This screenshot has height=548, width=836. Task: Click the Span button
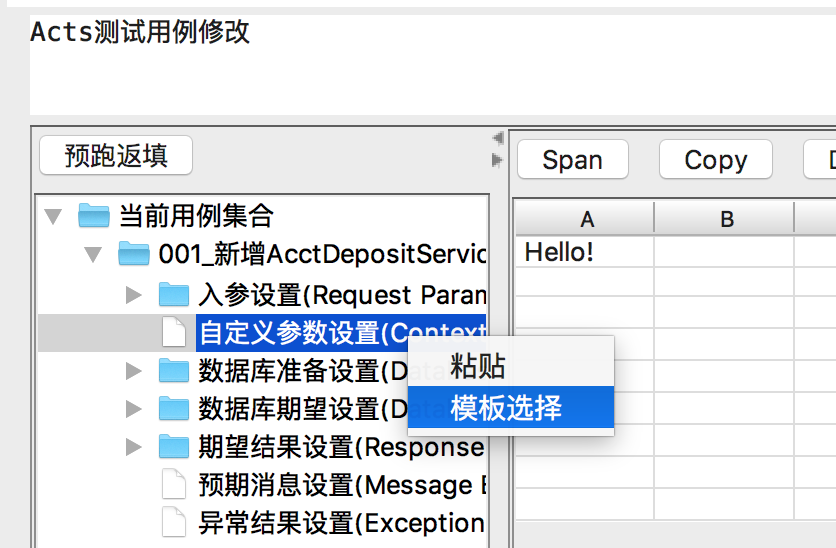[573, 159]
